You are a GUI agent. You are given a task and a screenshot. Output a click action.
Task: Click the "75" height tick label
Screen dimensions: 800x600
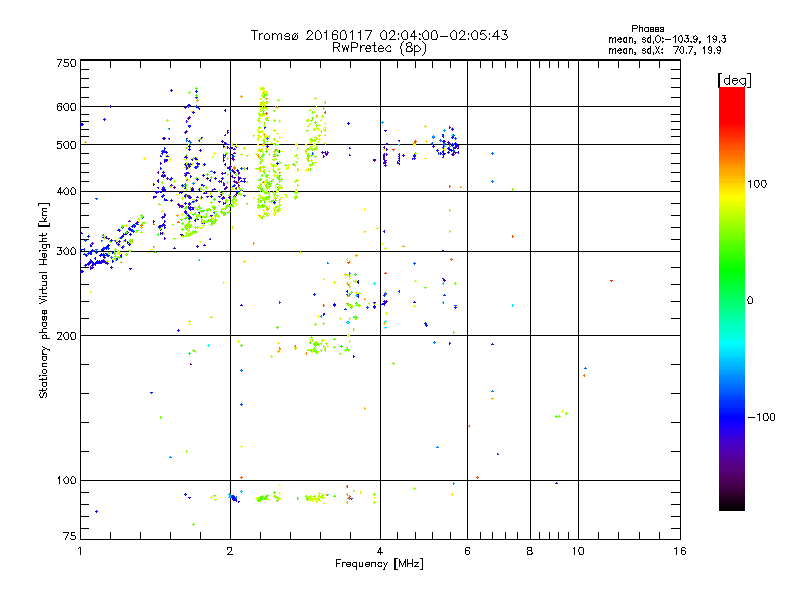[70, 536]
